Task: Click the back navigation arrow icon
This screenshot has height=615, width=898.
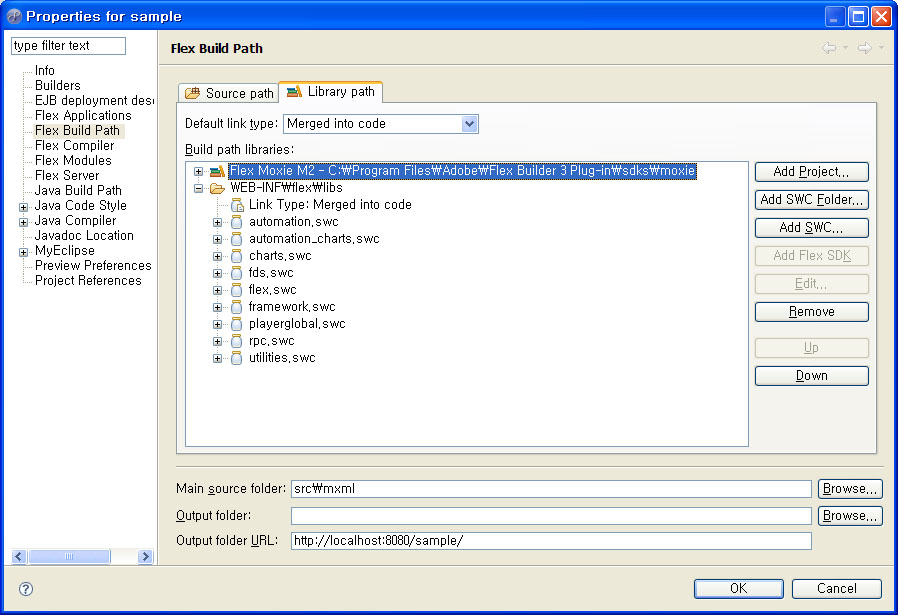Action: pos(829,48)
